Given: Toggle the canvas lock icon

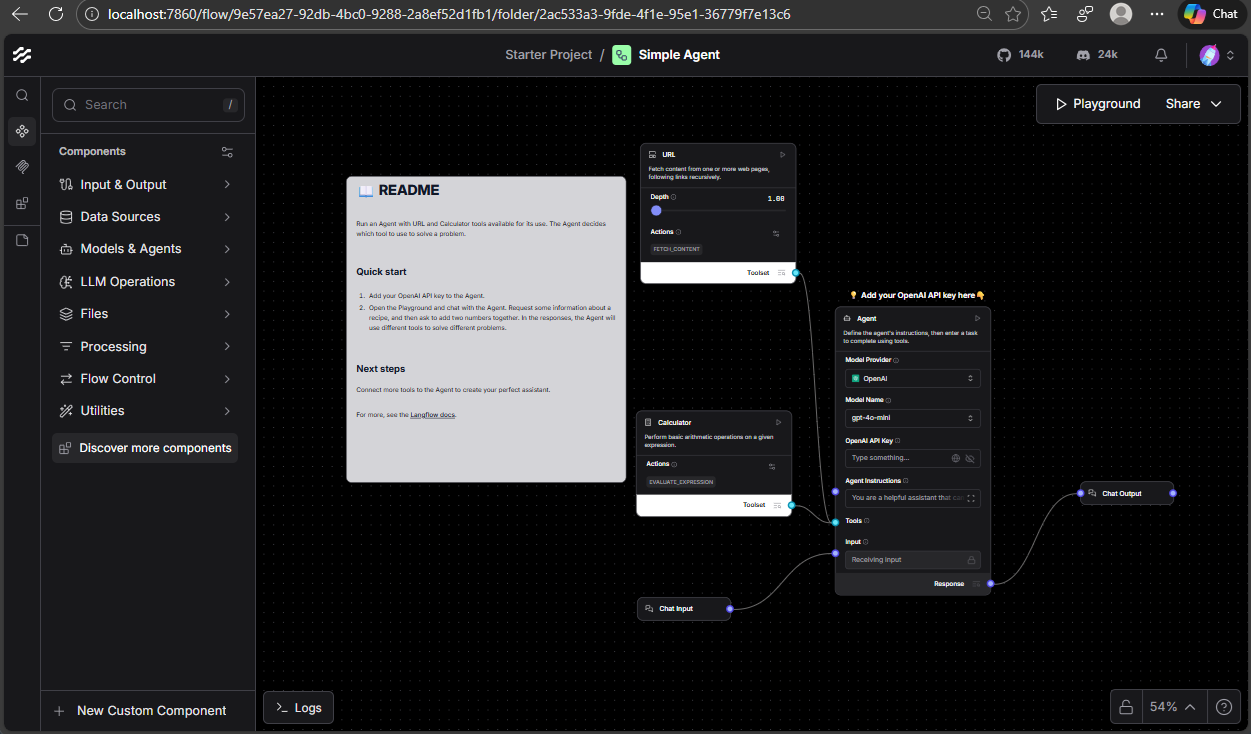Looking at the screenshot, I should 1126,706.
